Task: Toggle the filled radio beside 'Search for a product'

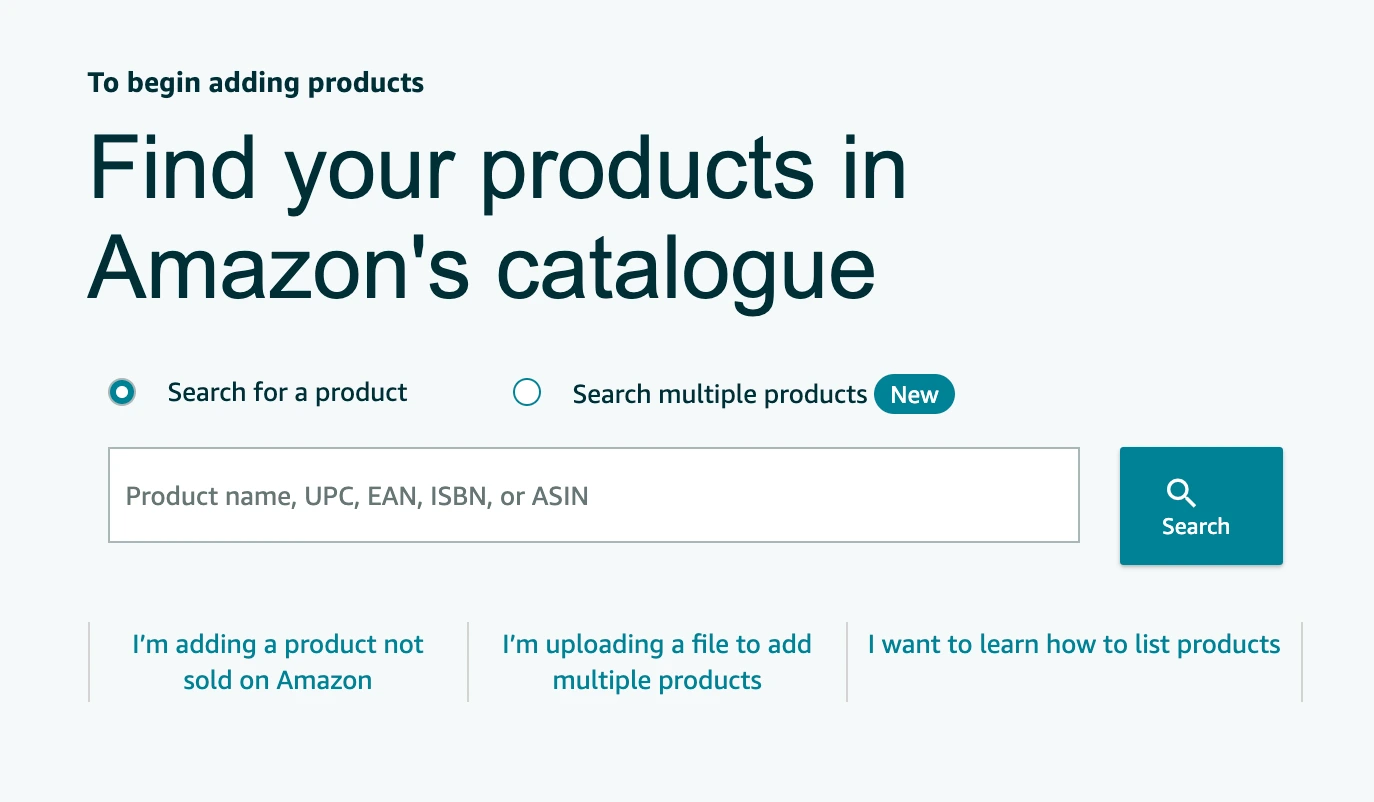Action: point(121,392)
